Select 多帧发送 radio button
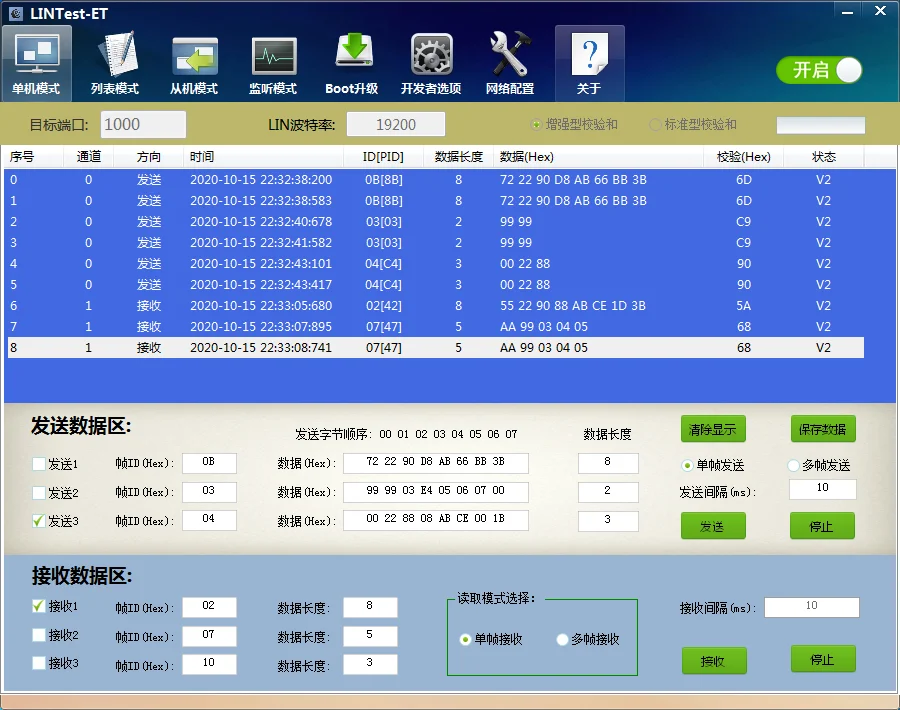 tap(794, 465)
